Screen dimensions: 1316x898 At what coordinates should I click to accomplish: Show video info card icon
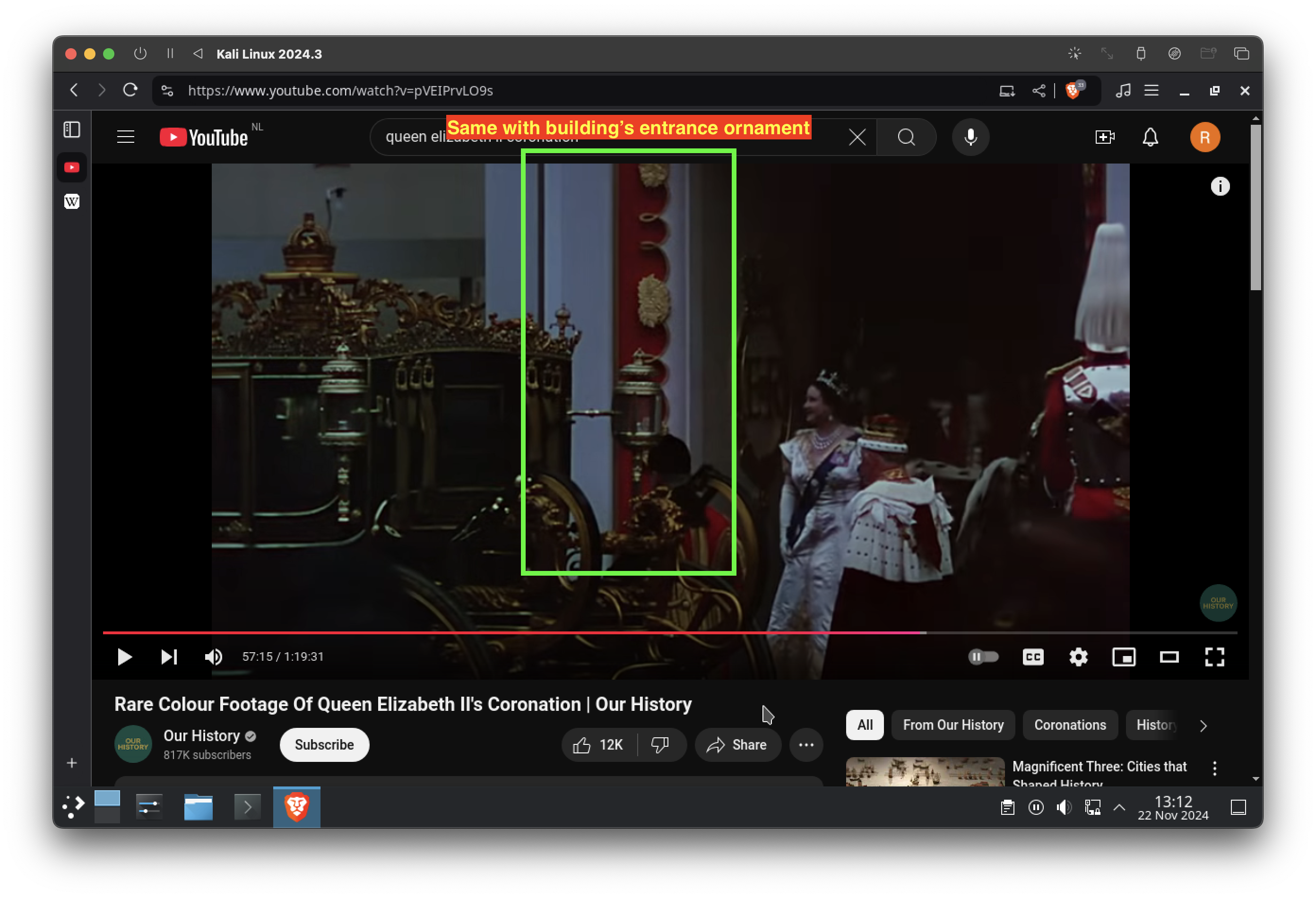1221,186
